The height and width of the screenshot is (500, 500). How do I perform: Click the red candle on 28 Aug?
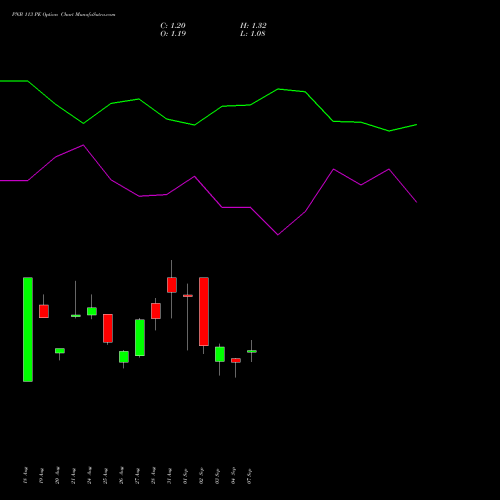click(156, 311)
